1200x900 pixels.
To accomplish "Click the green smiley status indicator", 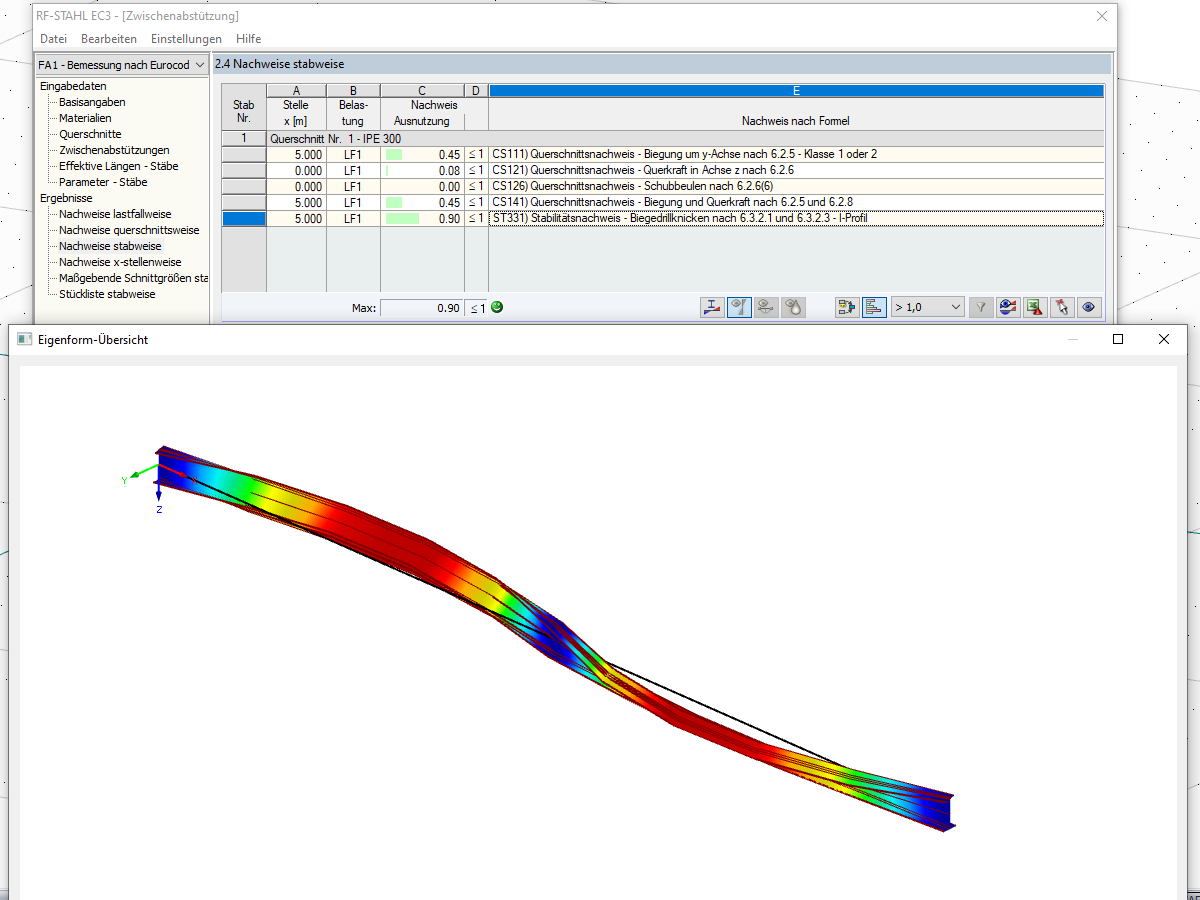I will pyautogui.click(x=497, y=307).
